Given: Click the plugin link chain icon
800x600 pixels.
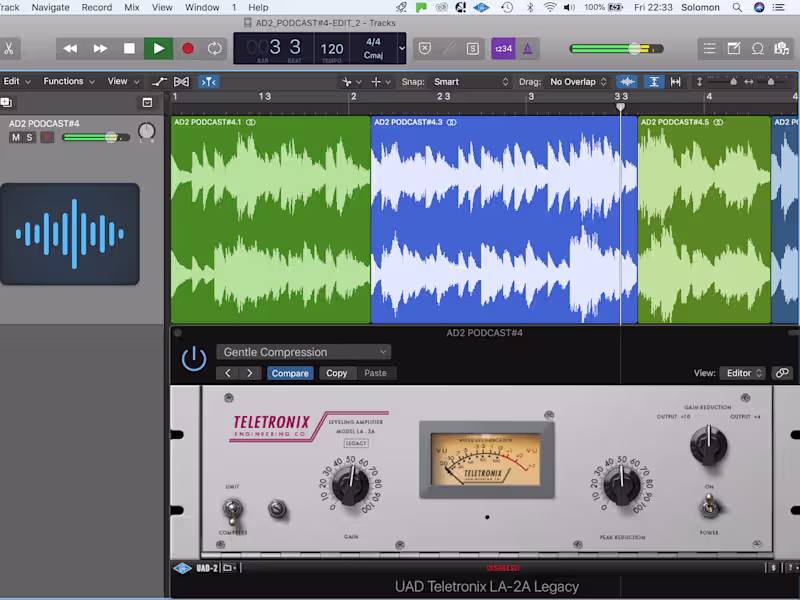Looking at the screenshot, I should click(x=782, y=373).
